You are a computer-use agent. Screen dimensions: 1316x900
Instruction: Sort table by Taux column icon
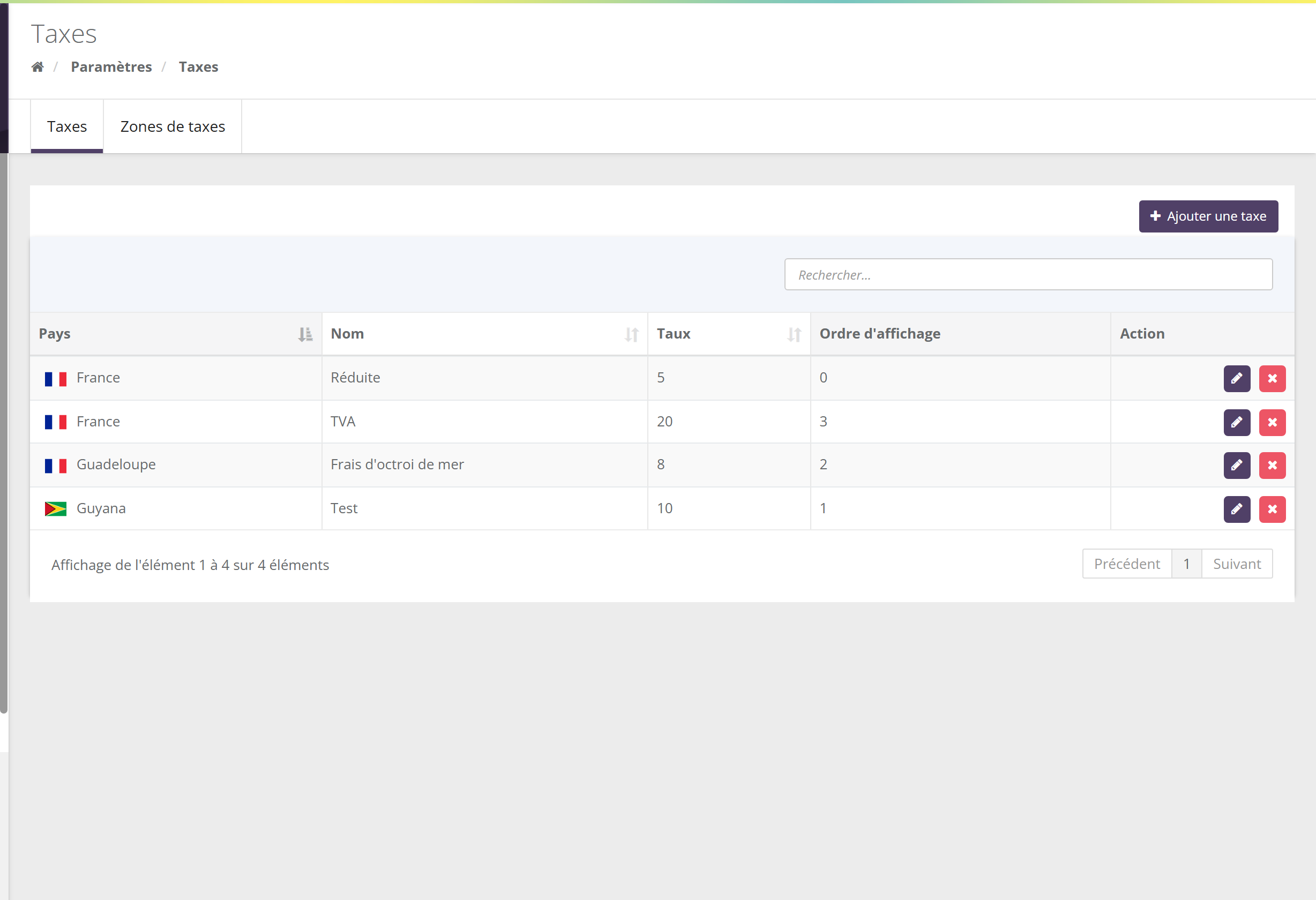[x=794, y=334]
